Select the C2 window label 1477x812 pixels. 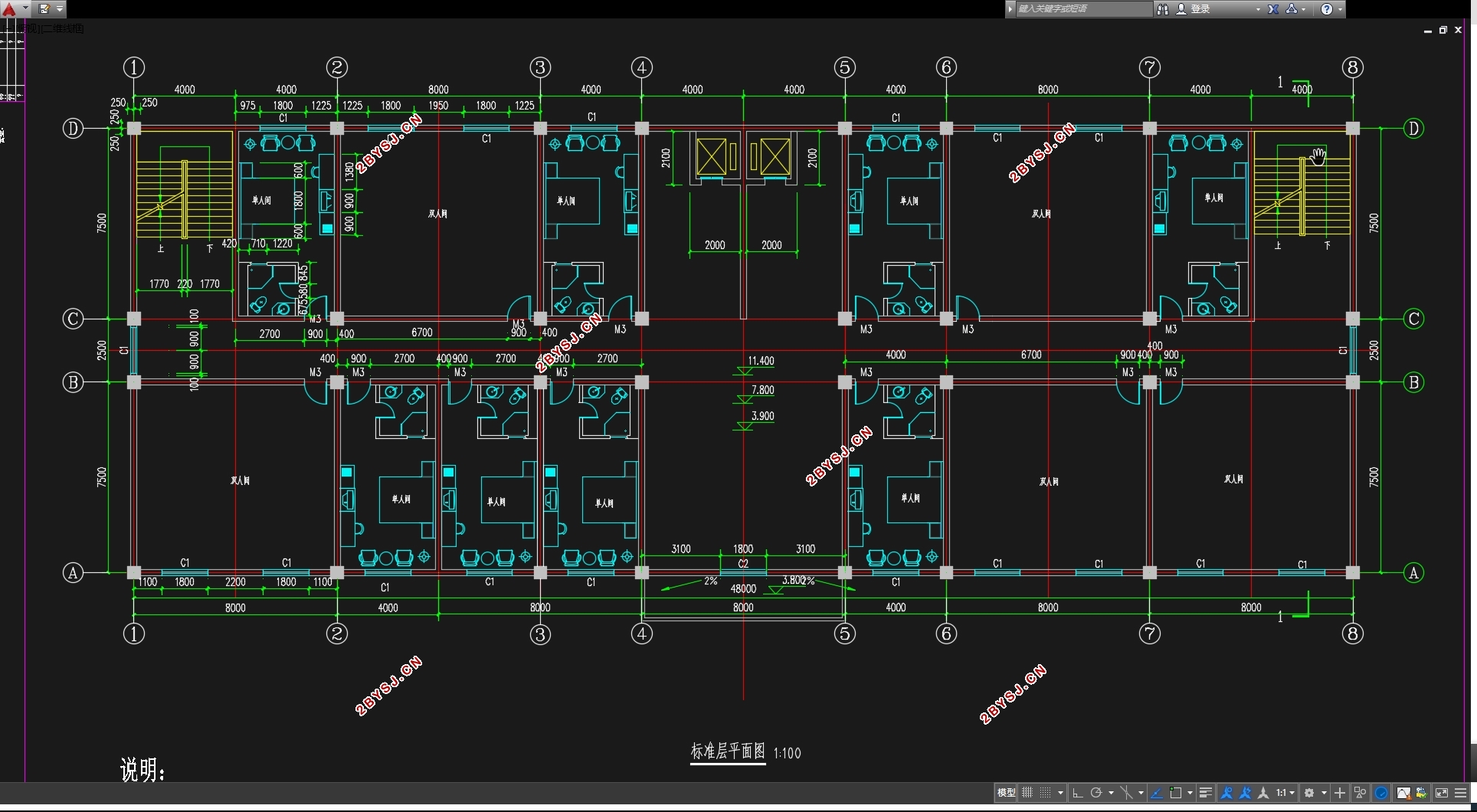click(x=743, y=564)
